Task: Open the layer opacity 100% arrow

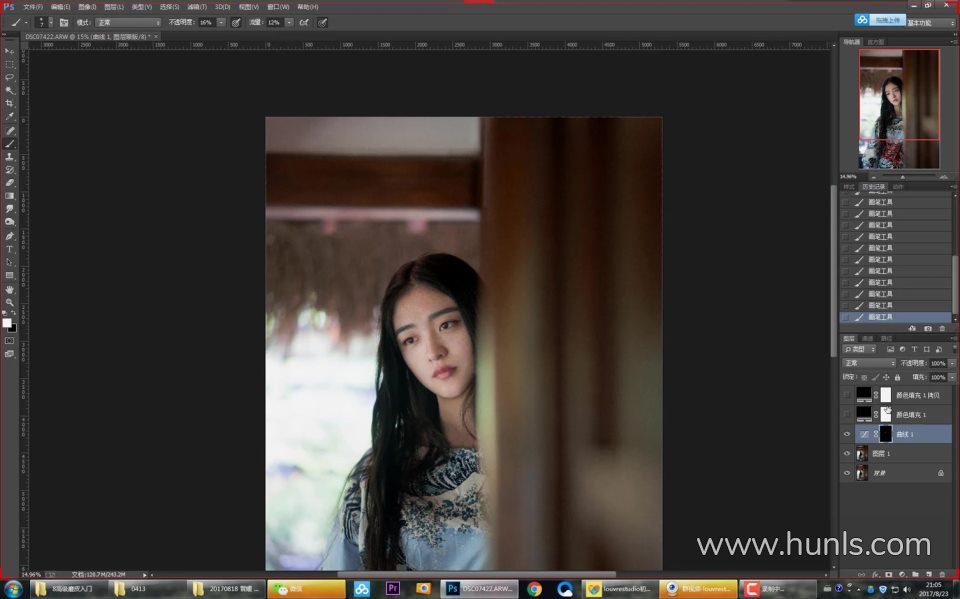Action: 952,363
